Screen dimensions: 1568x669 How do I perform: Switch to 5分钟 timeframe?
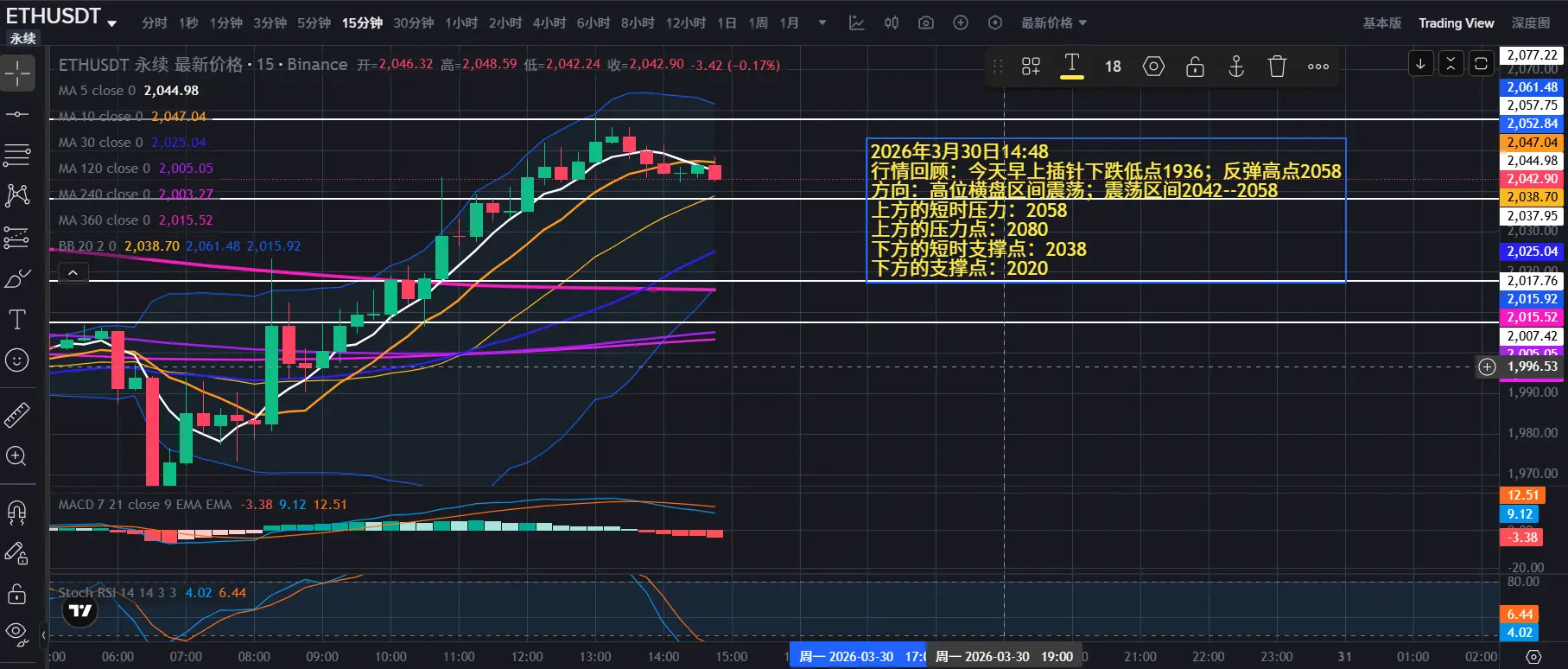(x=314, y=22)
